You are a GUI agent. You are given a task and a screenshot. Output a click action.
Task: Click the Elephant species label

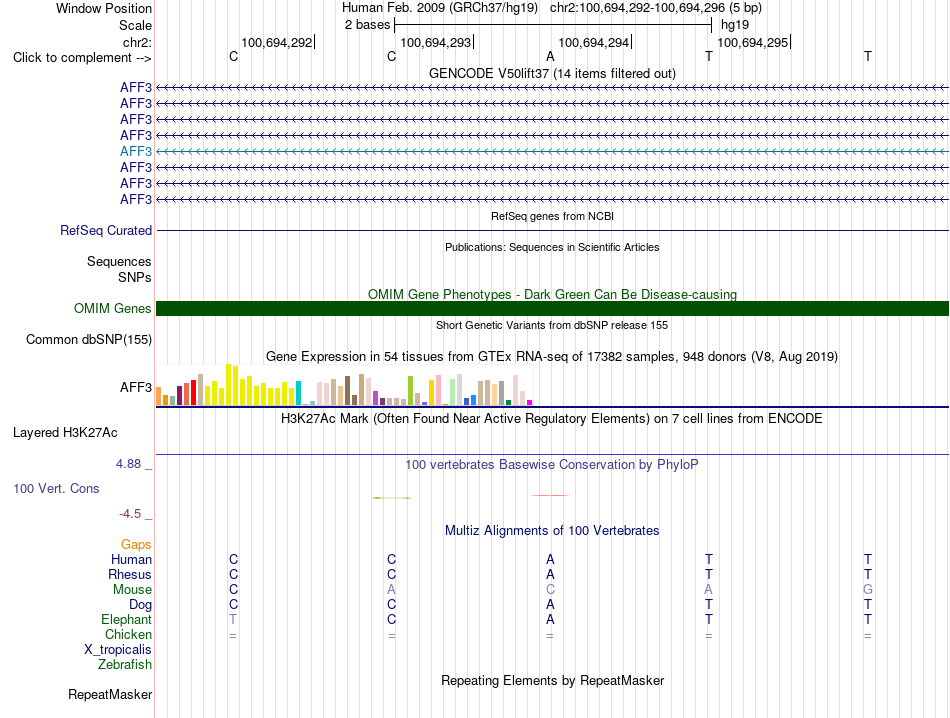pyautogui.click(x=126, y=619)
